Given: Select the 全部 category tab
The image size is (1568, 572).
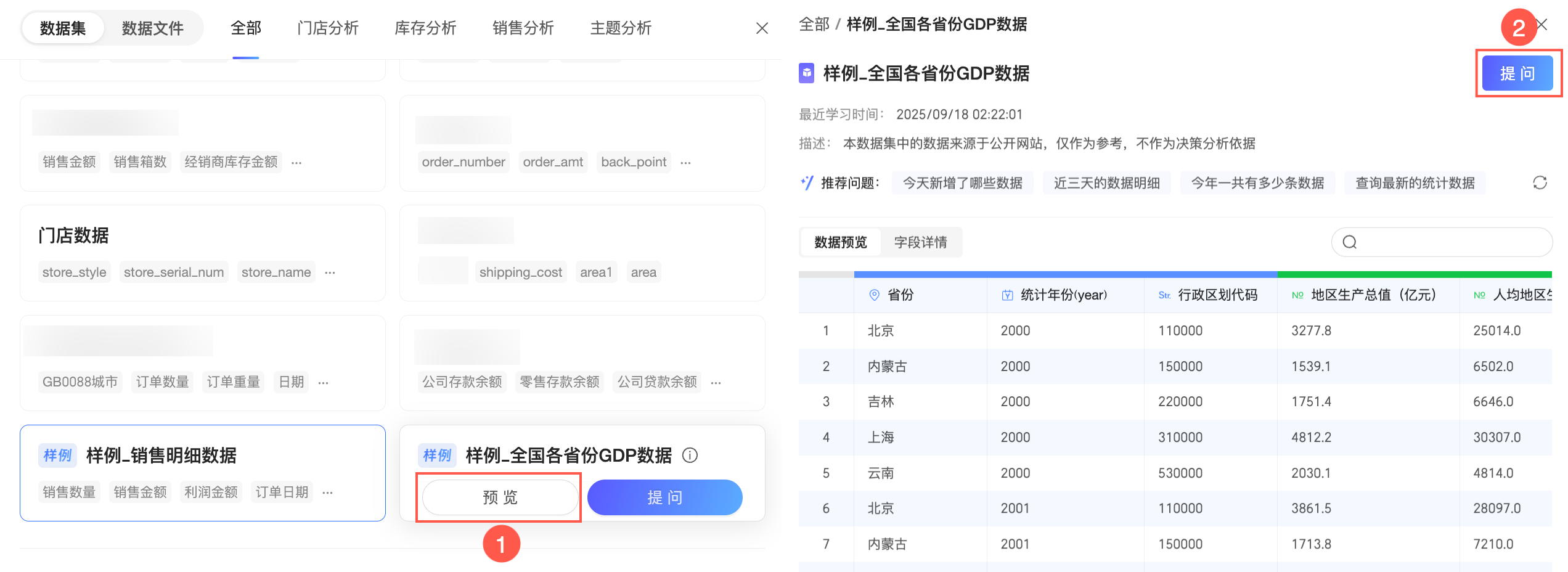Looking at the screenshot, I should pyautogui.click(x=246, y=28).
